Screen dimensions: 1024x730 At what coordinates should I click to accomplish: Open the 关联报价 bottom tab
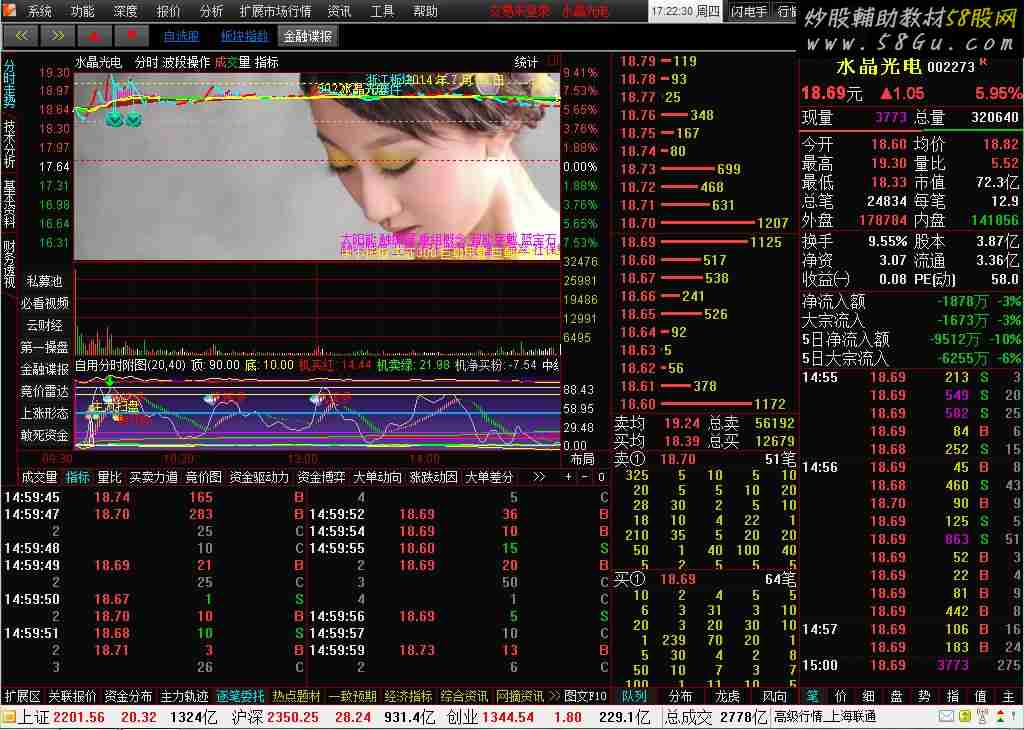72,697
